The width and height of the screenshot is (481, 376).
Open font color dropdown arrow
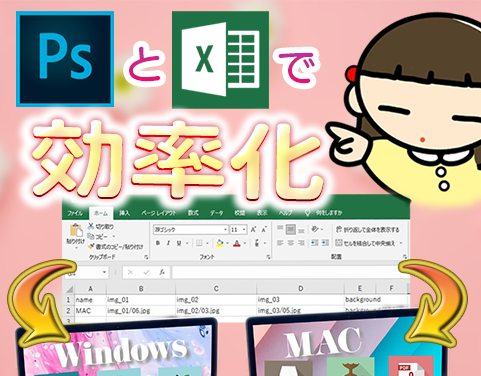245,243
